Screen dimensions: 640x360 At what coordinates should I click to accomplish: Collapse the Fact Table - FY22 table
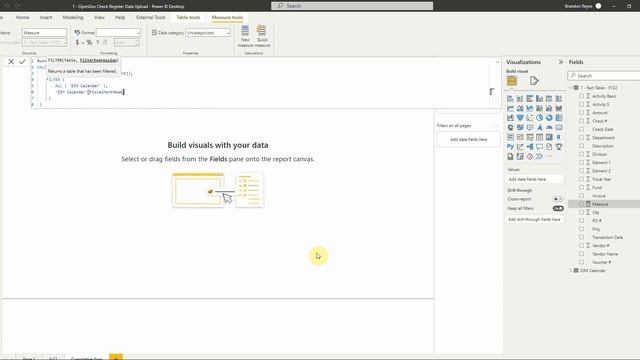coord(571,88)
